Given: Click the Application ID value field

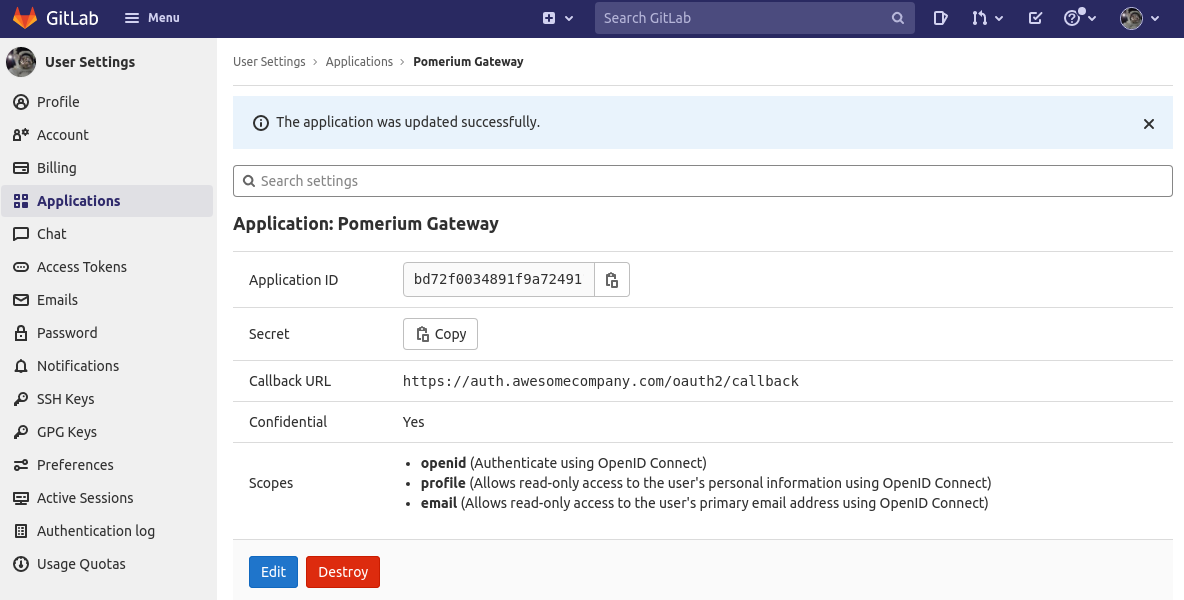Looking at the screenshot, I should 498,280.
